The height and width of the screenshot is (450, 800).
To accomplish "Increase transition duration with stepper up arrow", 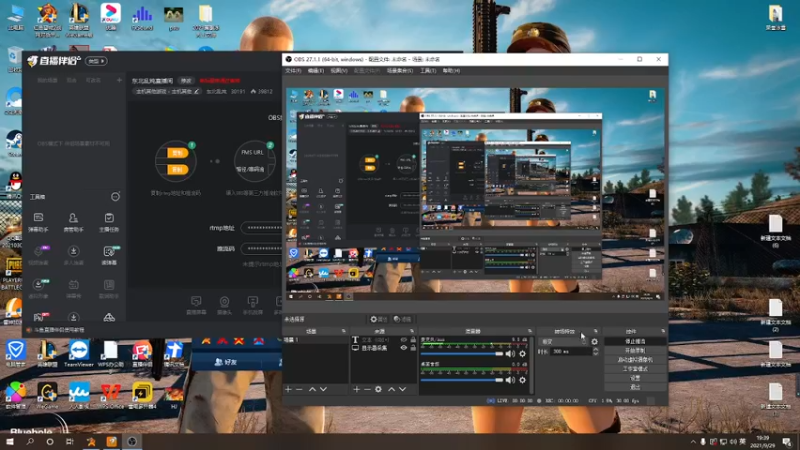I will [x=595, y=349].
